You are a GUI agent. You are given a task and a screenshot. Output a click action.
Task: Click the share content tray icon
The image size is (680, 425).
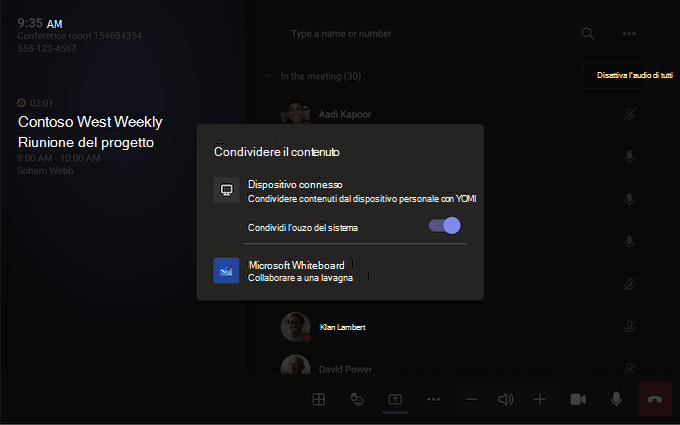(395, 399)
